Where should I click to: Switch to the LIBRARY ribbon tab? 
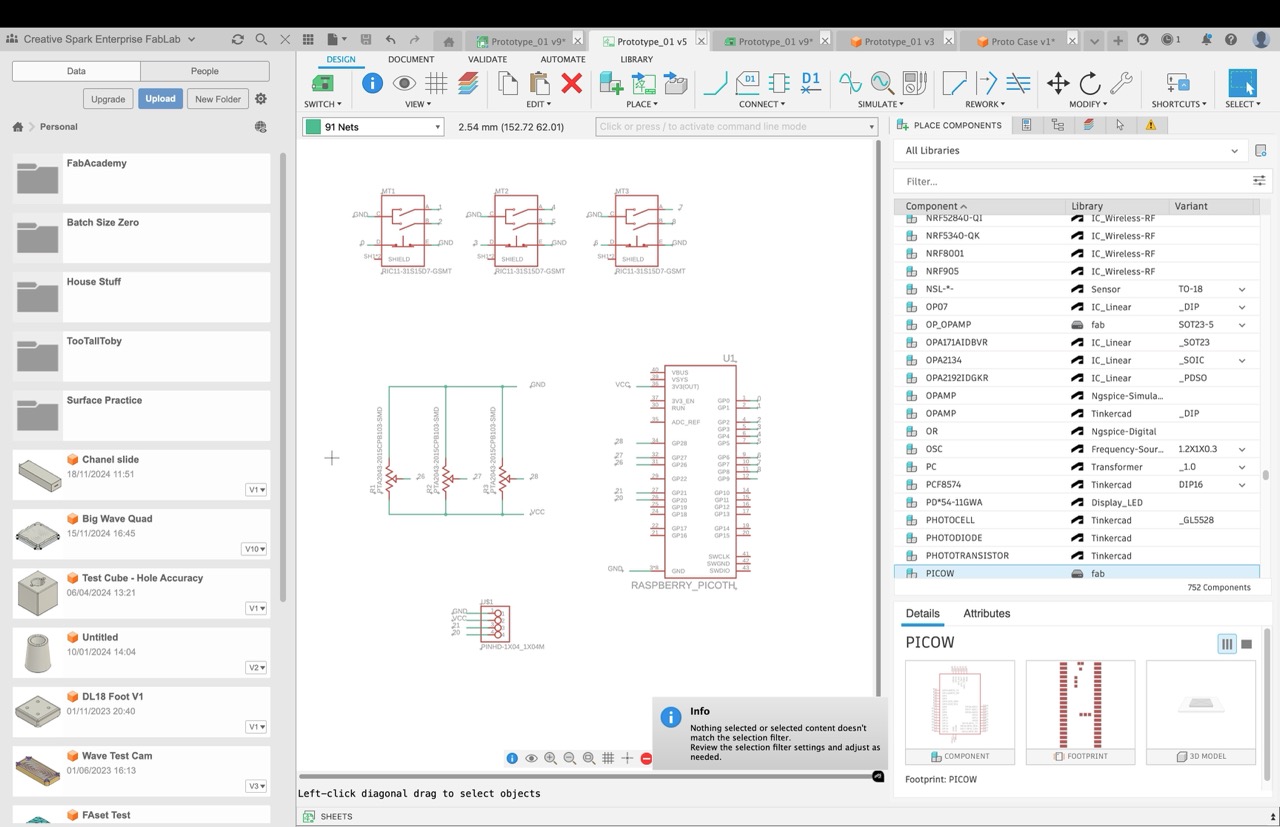(x=637, y=59)
